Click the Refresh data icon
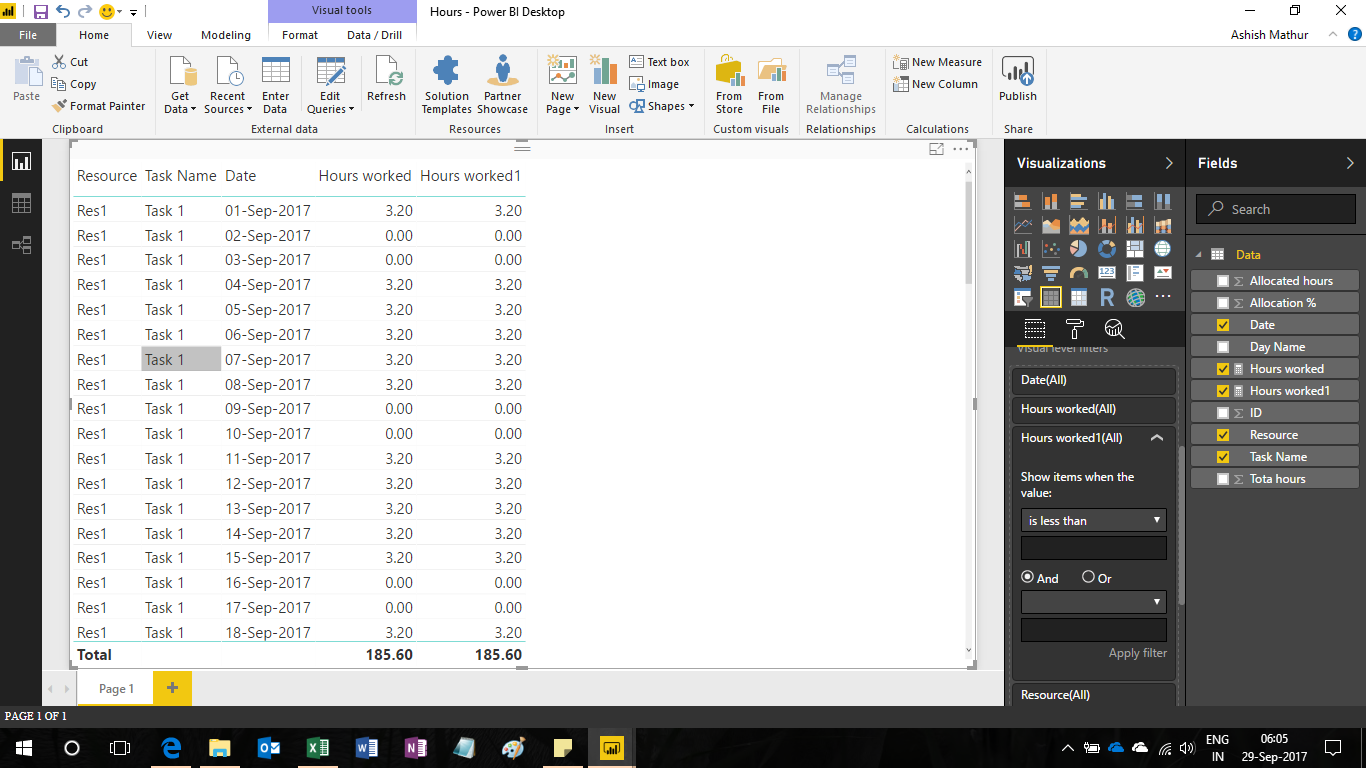The height and width of the screenshot is (768, 1366). coord(386,80)
